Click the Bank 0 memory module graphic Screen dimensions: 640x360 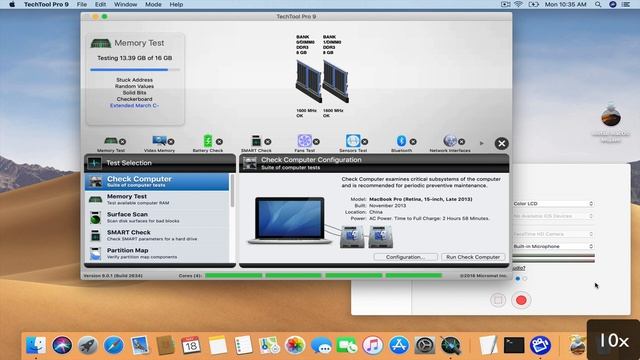point(309,81)
